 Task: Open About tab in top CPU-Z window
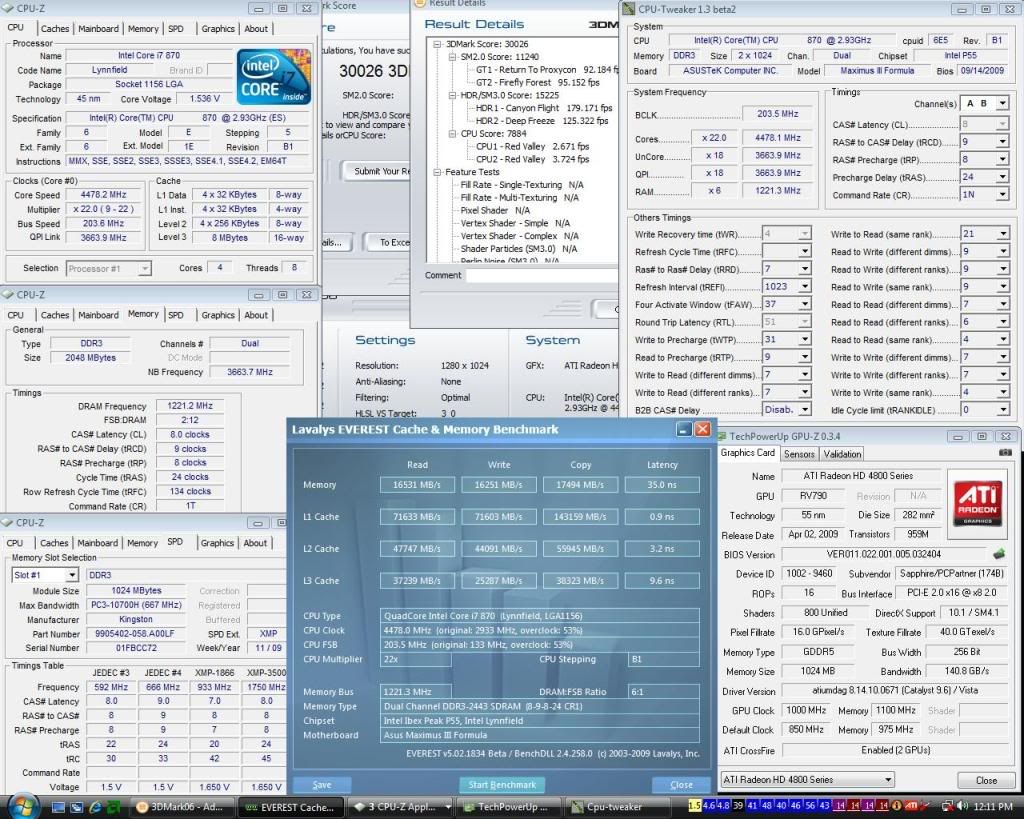tap(256, 29)
